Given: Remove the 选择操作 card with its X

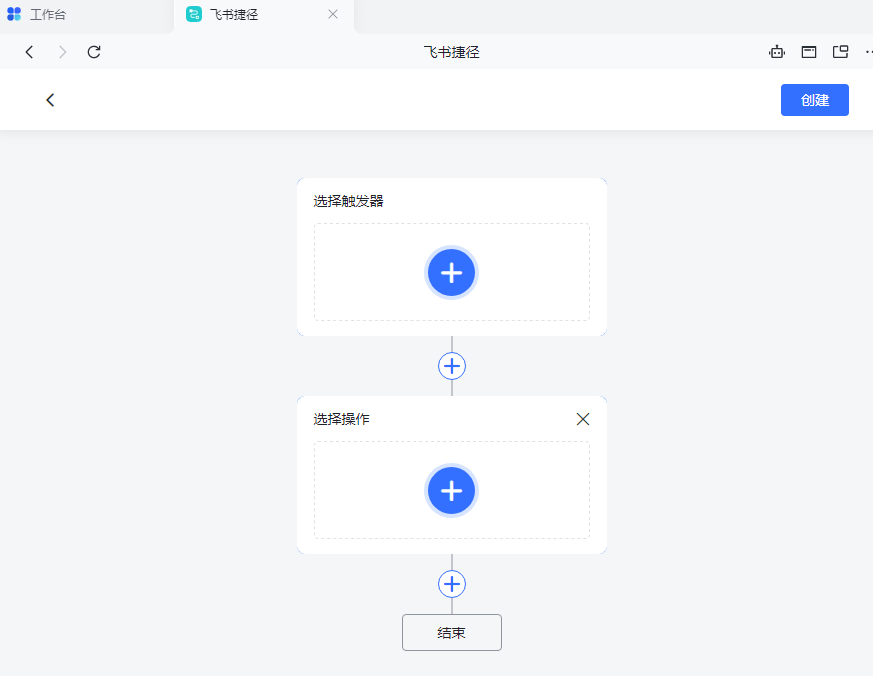Looking at the screenshot, I should click(x=583, y=419).
